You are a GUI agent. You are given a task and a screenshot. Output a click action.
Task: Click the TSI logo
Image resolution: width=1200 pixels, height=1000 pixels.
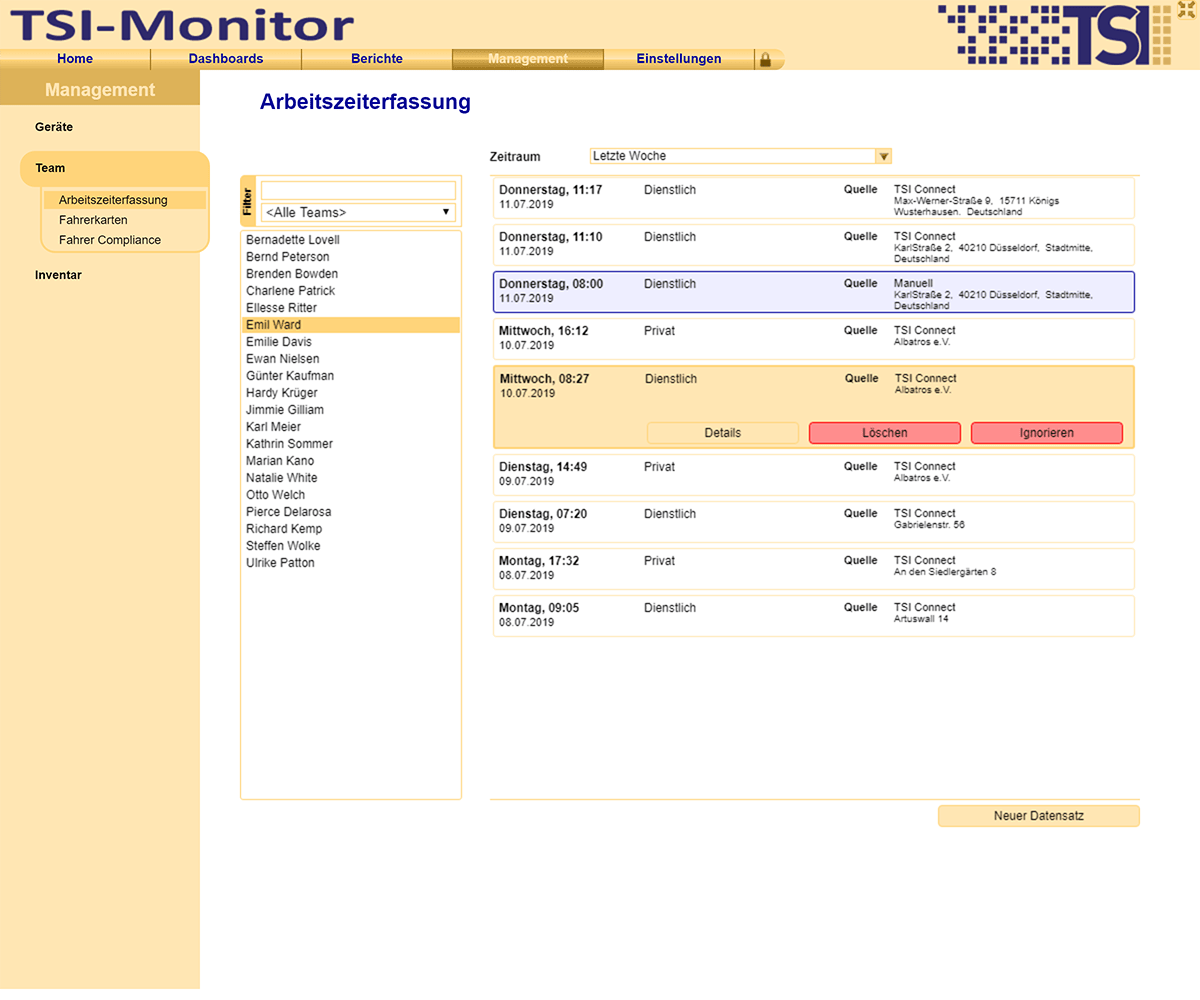coord(1055,35)
